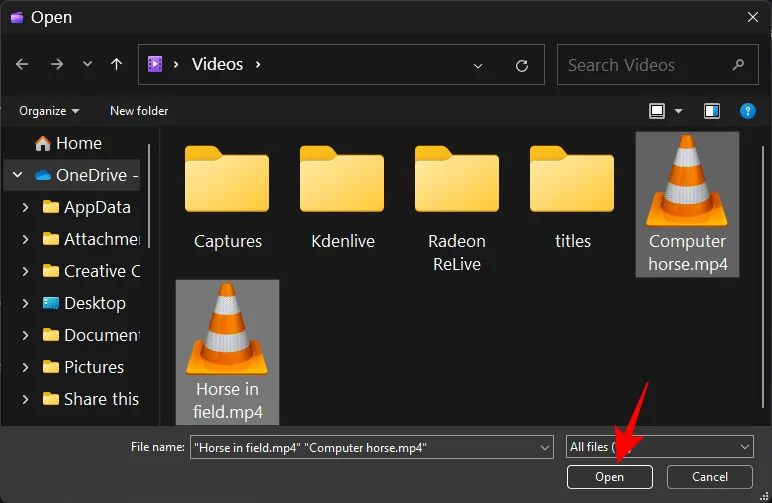This screenshot has height=503, width=772.
Task: Select the Radeon ReLive folder
Action: click(457, 209)
